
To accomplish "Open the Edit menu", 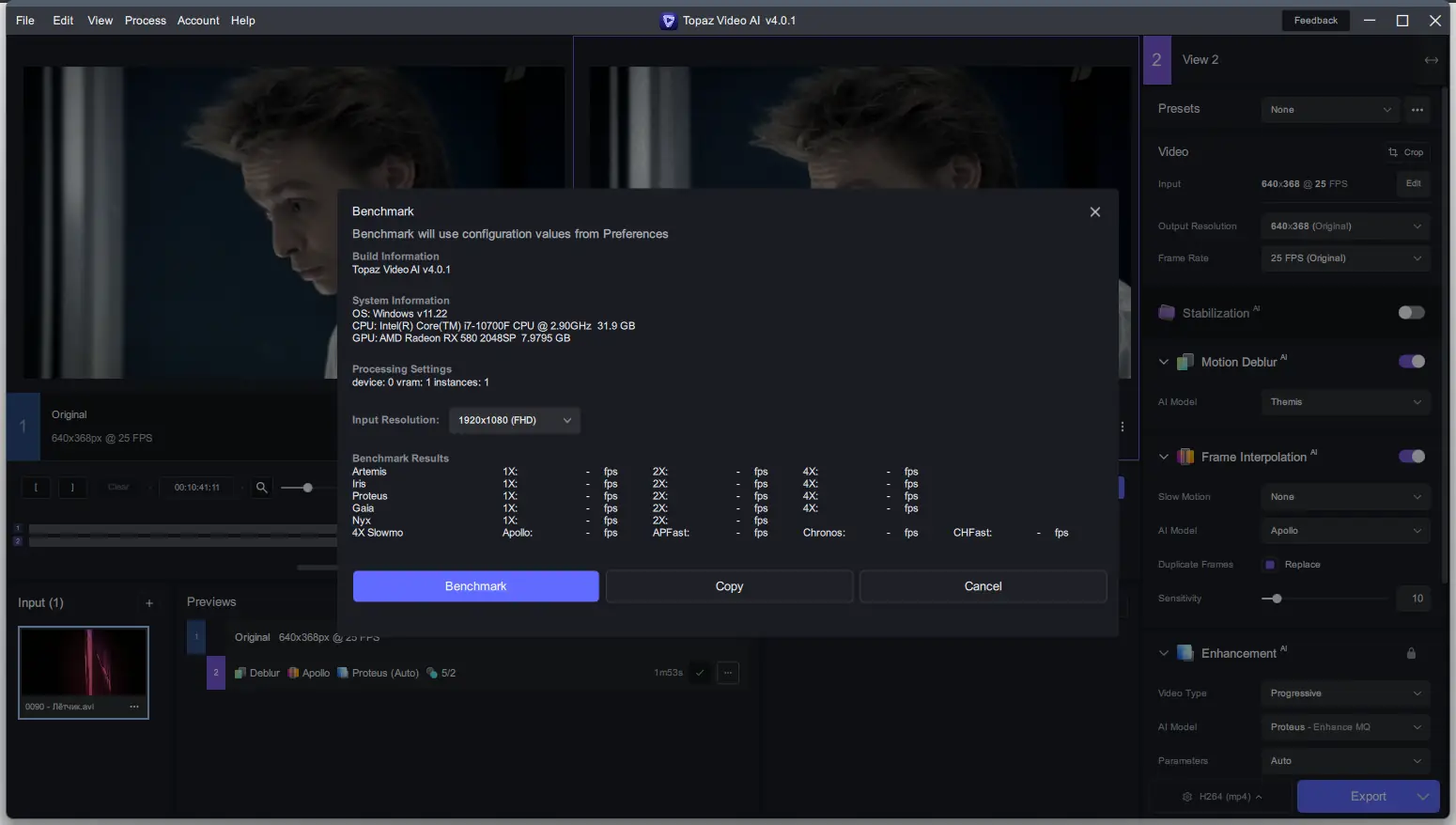I will (x=63, y=21).
